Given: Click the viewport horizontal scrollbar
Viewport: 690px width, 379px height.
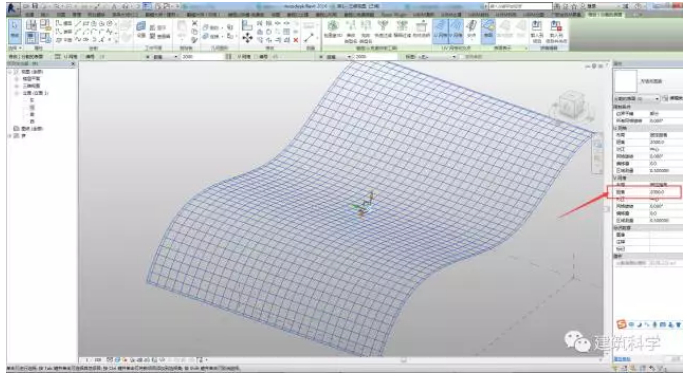Looking at the screenshot, I should [404, 360].
